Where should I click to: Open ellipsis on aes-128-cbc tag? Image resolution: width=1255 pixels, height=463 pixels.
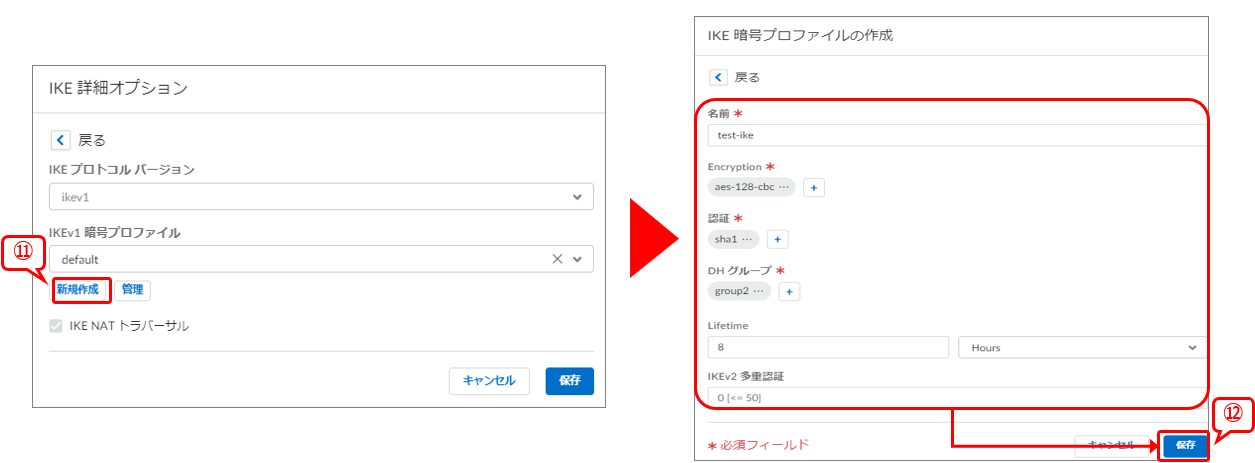783,187
